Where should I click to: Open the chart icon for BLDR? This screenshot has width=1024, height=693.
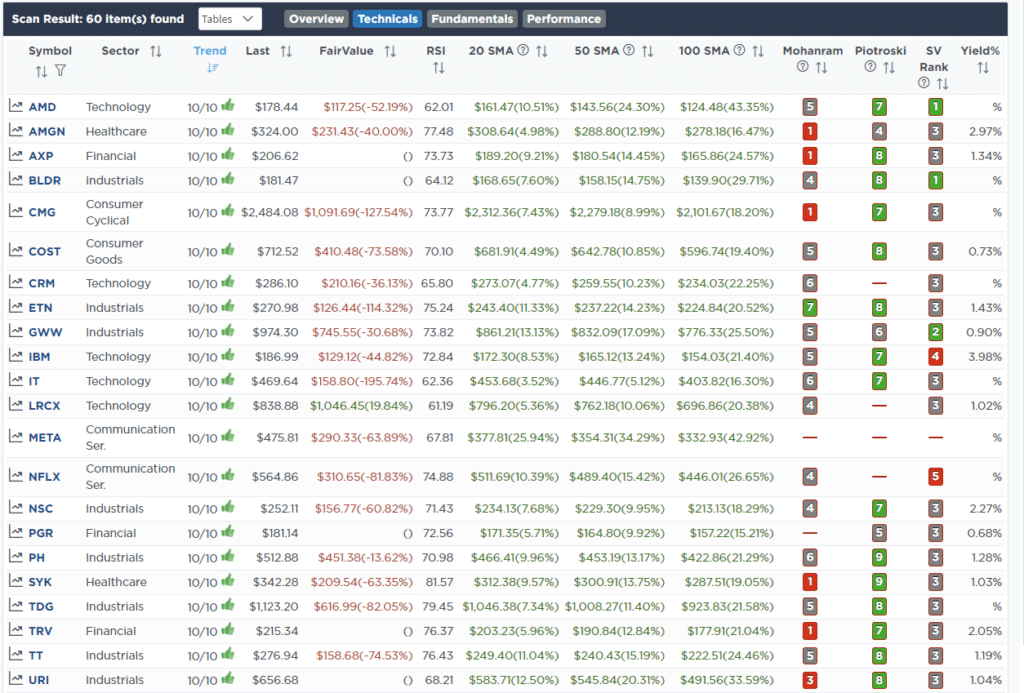[x=16, y=180]
